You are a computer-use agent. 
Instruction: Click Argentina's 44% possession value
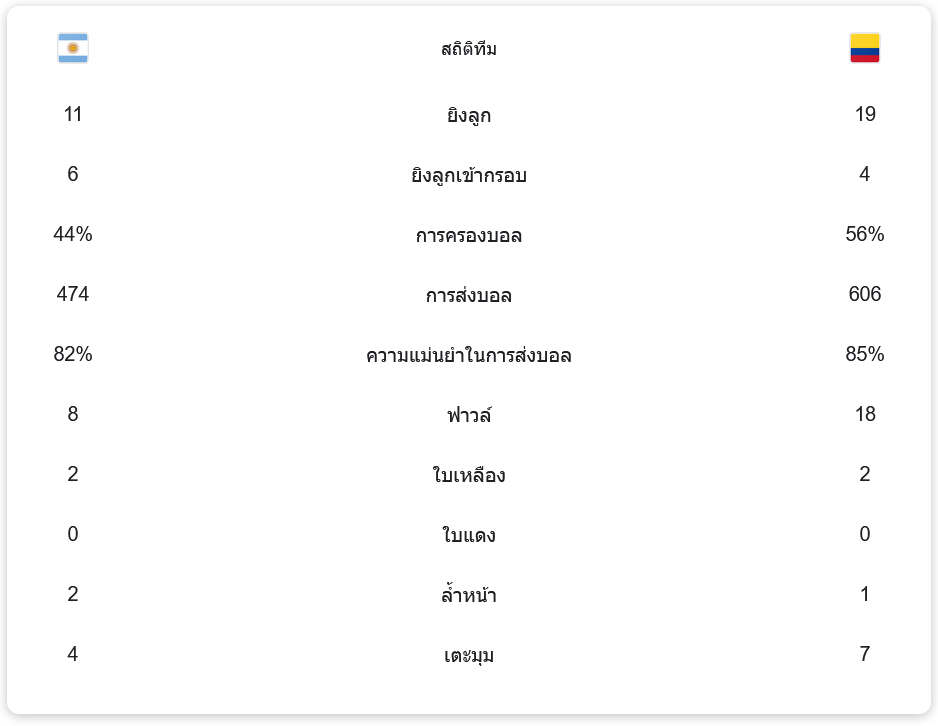73,234
